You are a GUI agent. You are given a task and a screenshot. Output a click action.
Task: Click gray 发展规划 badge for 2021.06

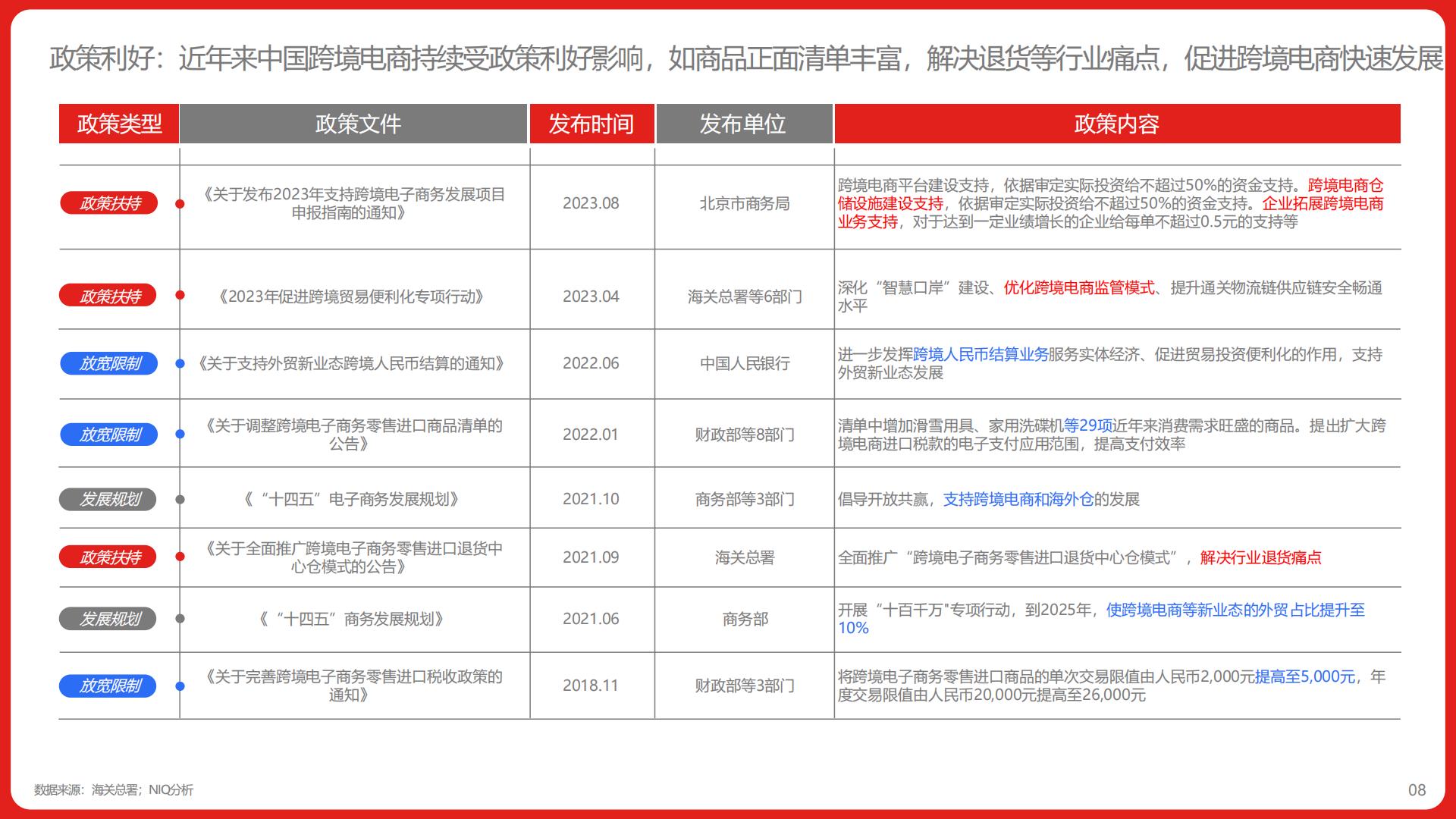(108, 619)
